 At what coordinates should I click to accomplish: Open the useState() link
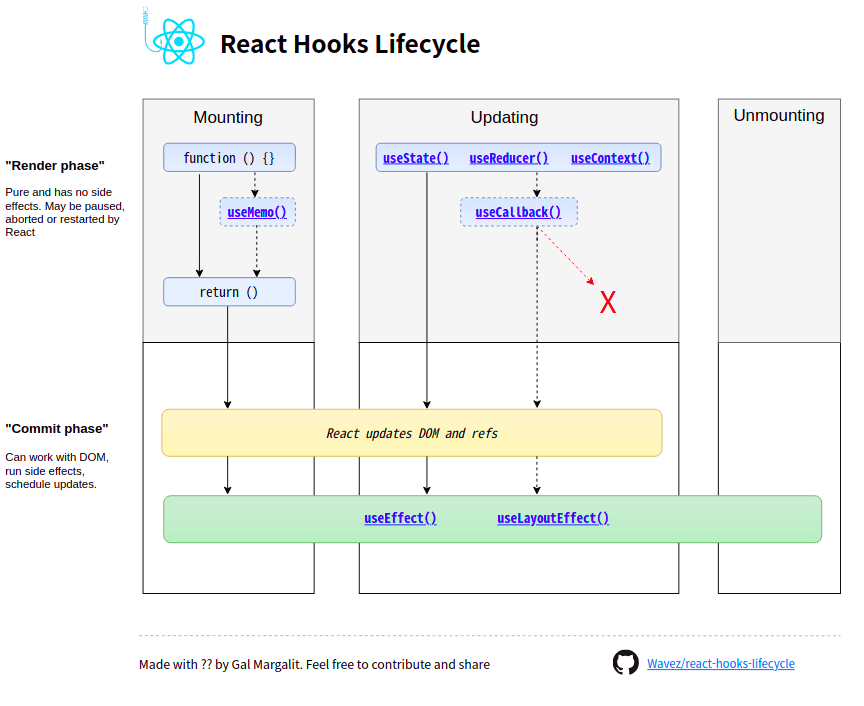[415, 158]
